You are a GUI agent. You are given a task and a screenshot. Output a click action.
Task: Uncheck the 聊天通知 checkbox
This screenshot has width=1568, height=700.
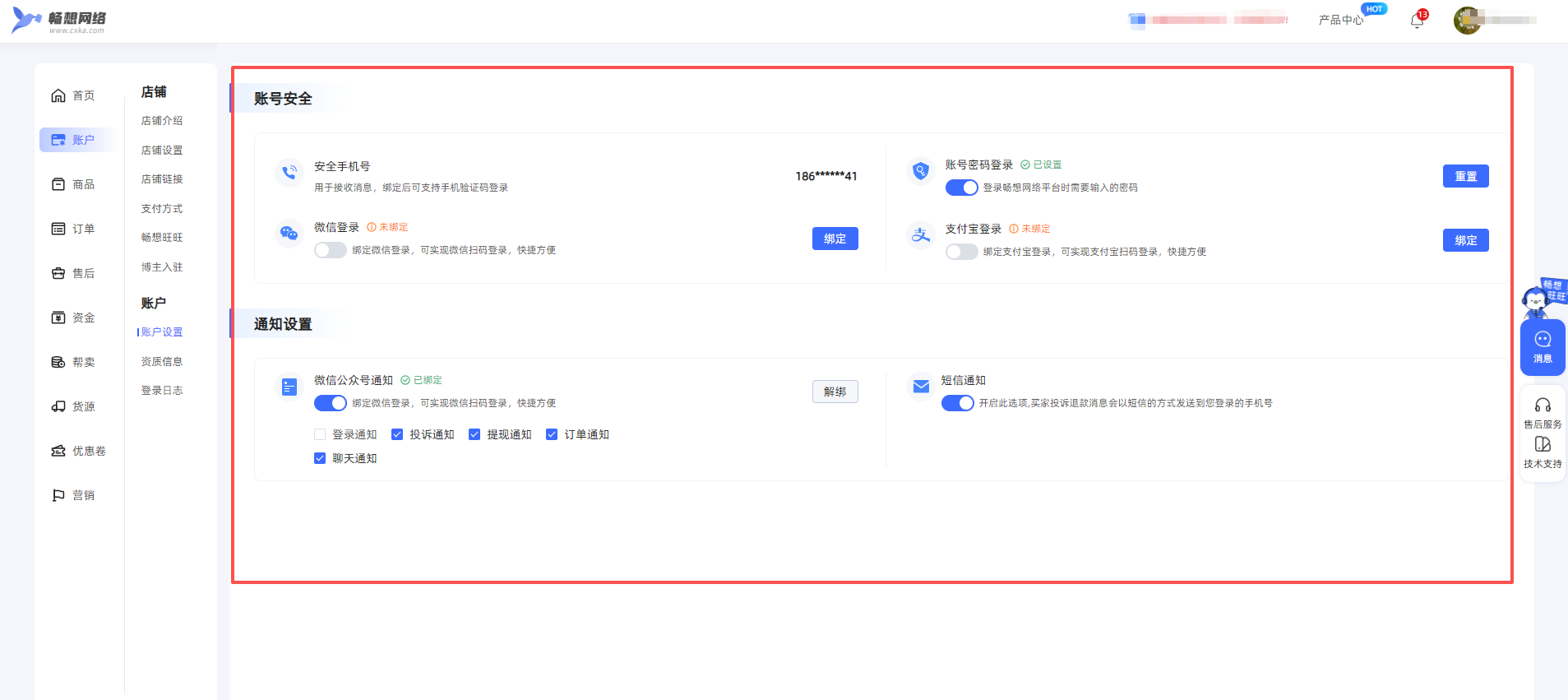click(x=320, y=458)
